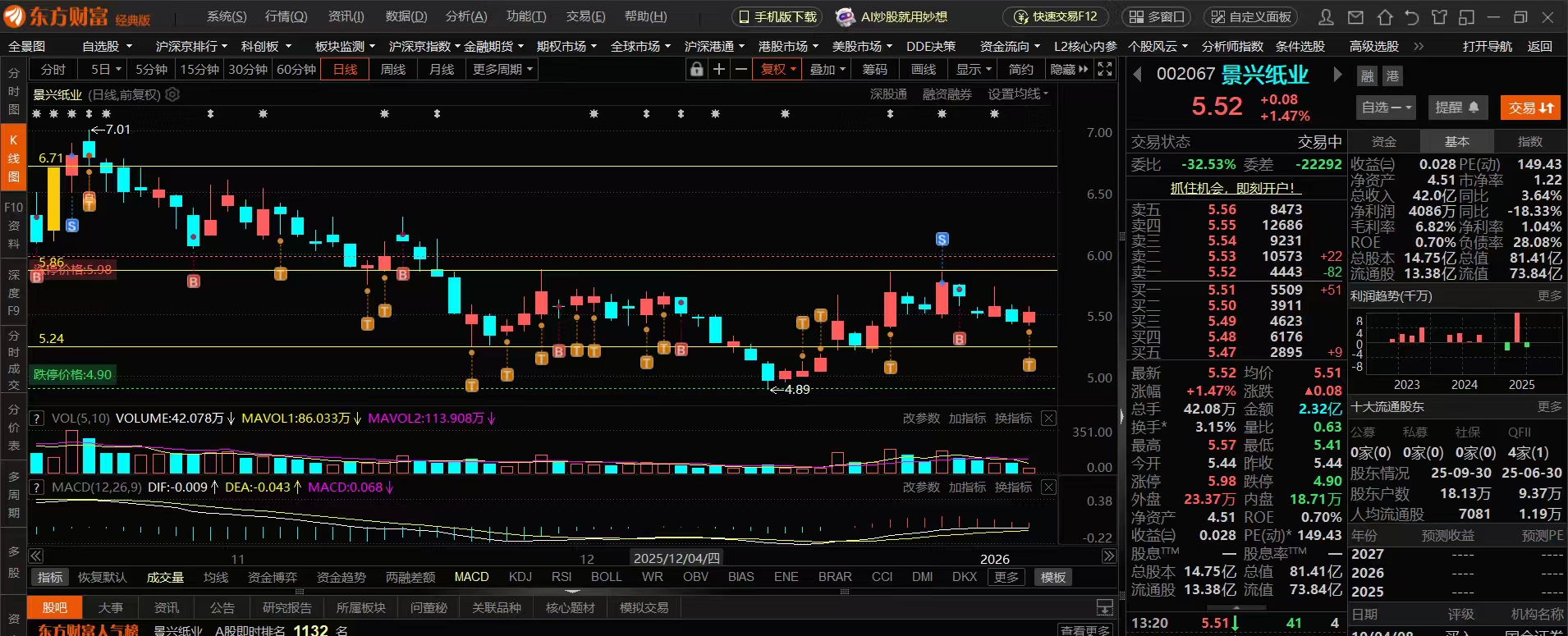The width and height of the screenshot is (1568, 636).
Task: Zoom out chart with minus icon
Action: [741, 70]
